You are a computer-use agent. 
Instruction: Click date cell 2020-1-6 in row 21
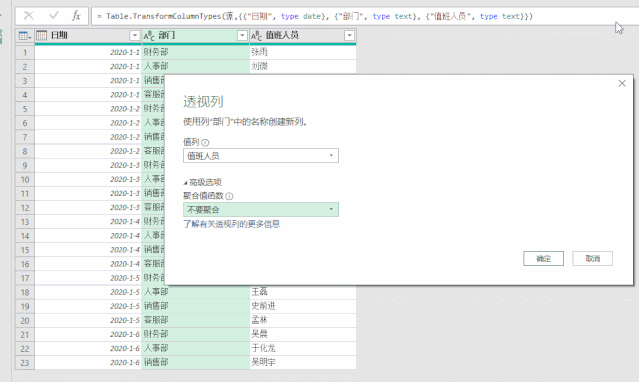(88, 334)
